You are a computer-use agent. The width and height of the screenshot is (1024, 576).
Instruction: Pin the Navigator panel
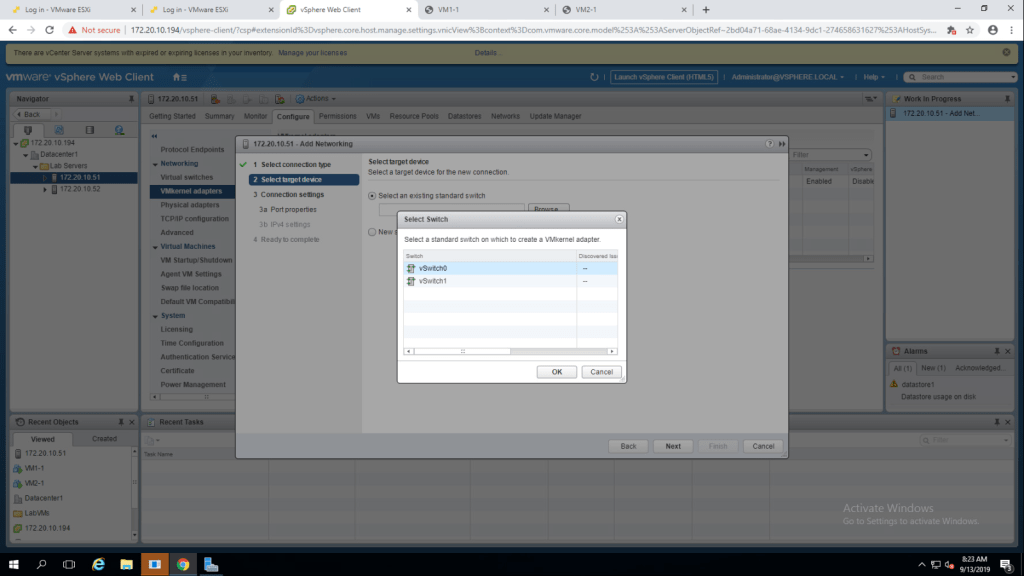click(131, 99)
